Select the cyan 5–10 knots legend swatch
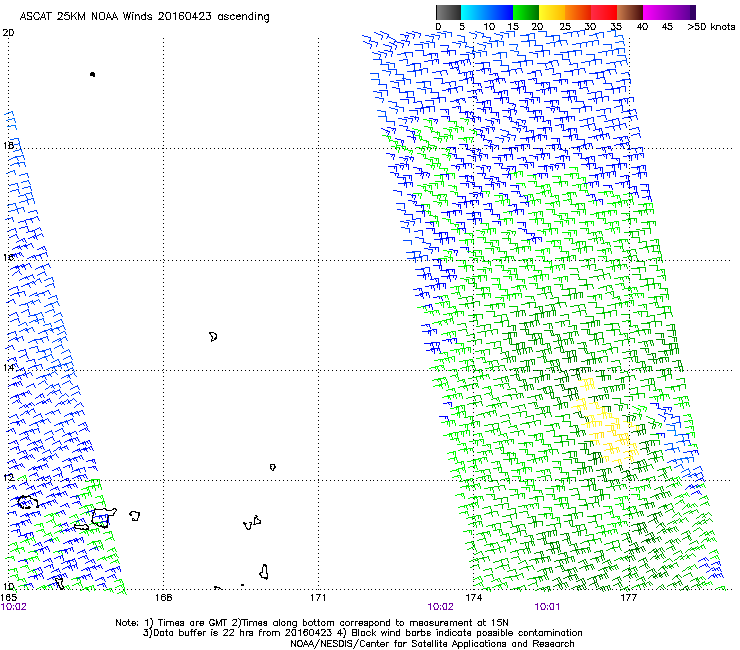This screenshot has width=740, height=650. [x=474, y=12]
